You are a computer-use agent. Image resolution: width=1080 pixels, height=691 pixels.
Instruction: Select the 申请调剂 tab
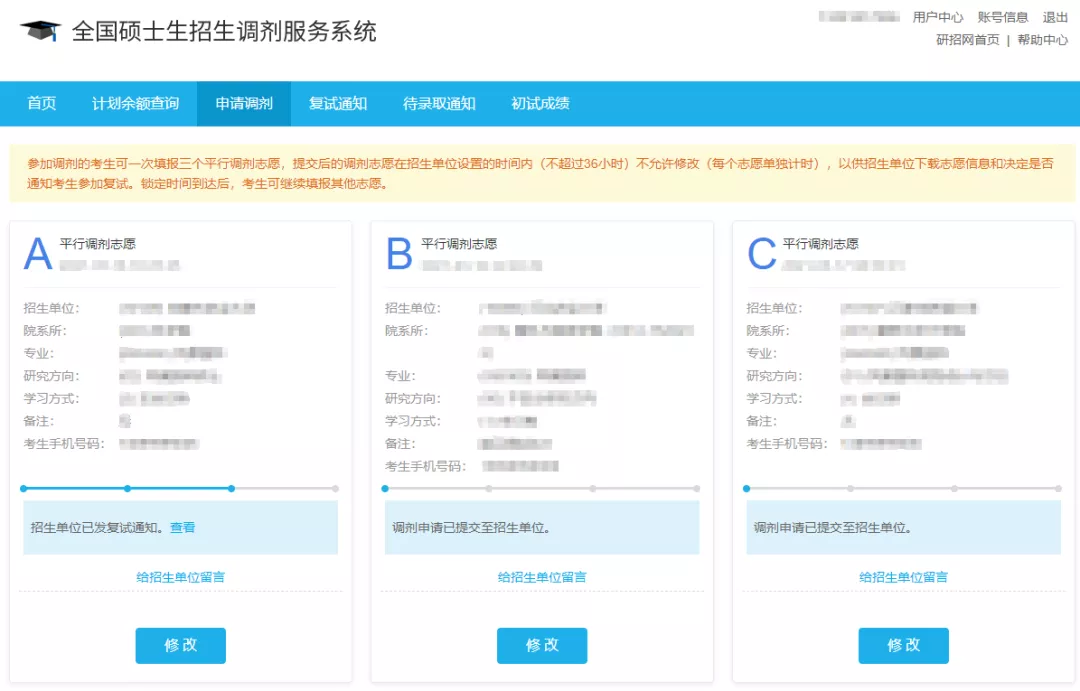point(244,104)
